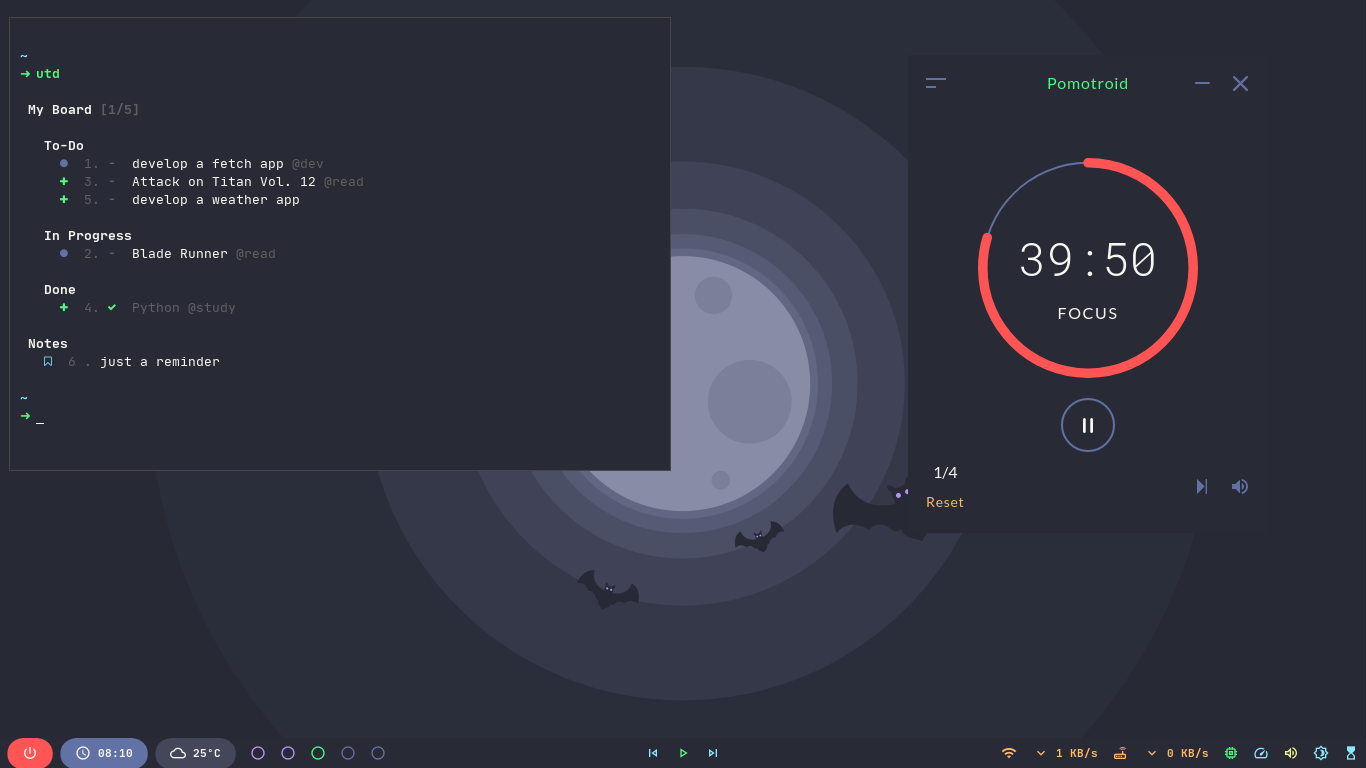Pause the Pomotroid focus timer
This screenshot has width=1366, height=768.
[x=1088, y=425]
